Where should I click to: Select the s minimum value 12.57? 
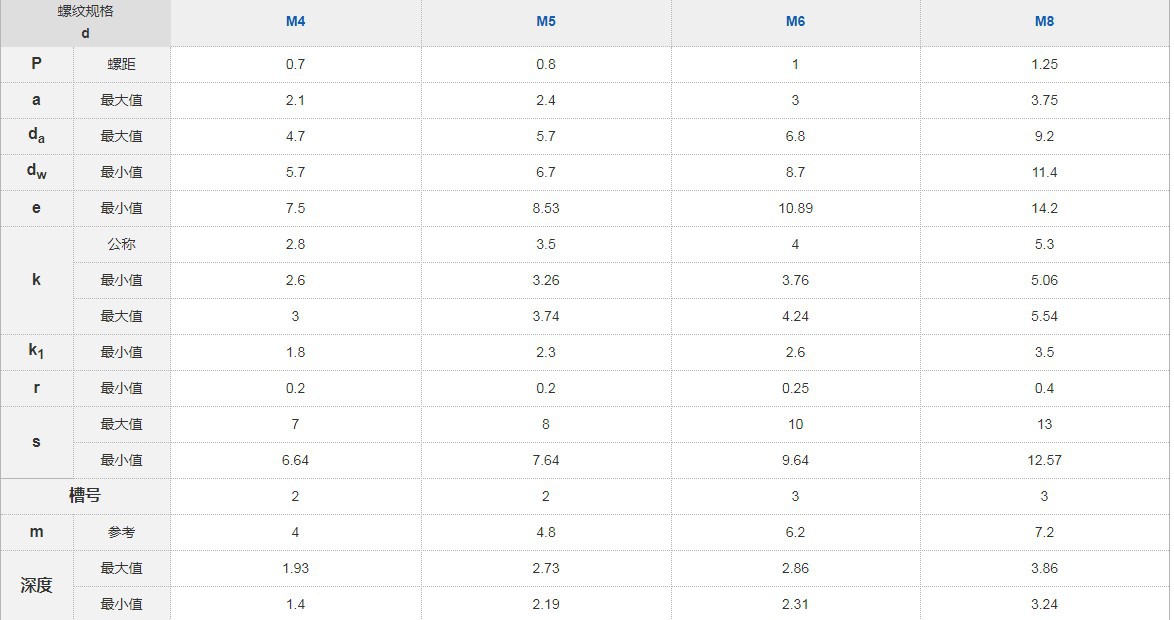pyautogui.click(x=1044, y=460)
